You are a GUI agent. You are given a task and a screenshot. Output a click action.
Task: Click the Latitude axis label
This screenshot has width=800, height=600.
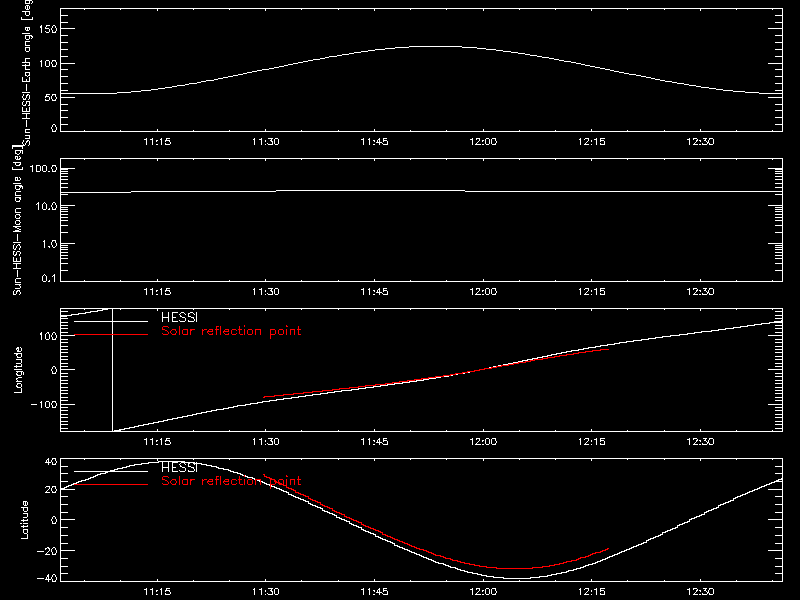point(24,520)
